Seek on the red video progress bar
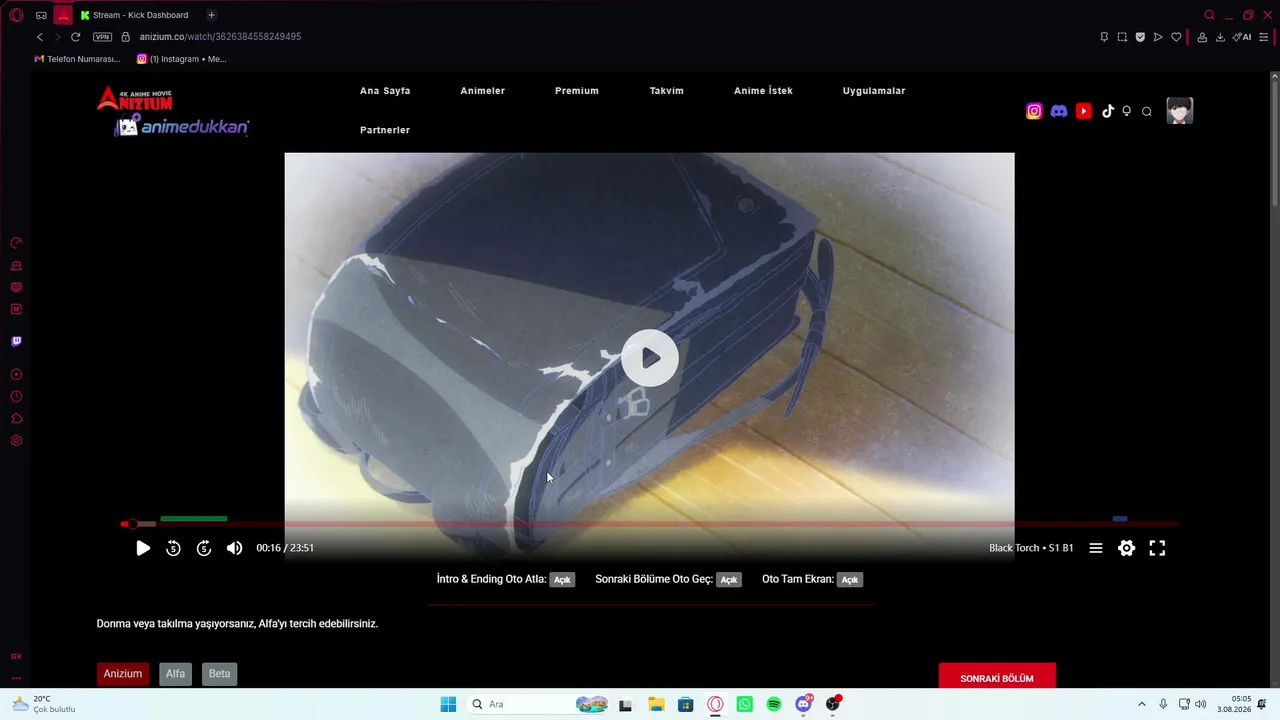This screenshot has height=720, width=1280. (650, 523)
